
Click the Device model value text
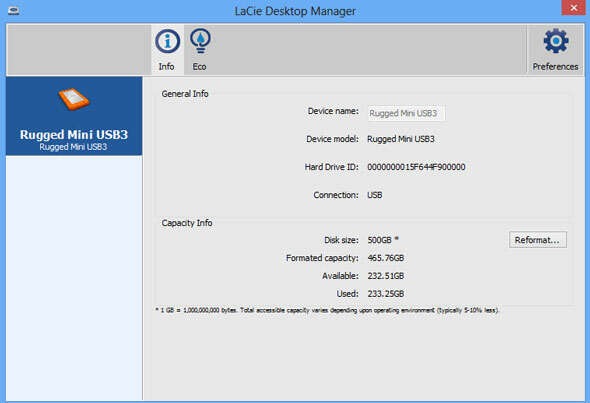pos(401,139)
